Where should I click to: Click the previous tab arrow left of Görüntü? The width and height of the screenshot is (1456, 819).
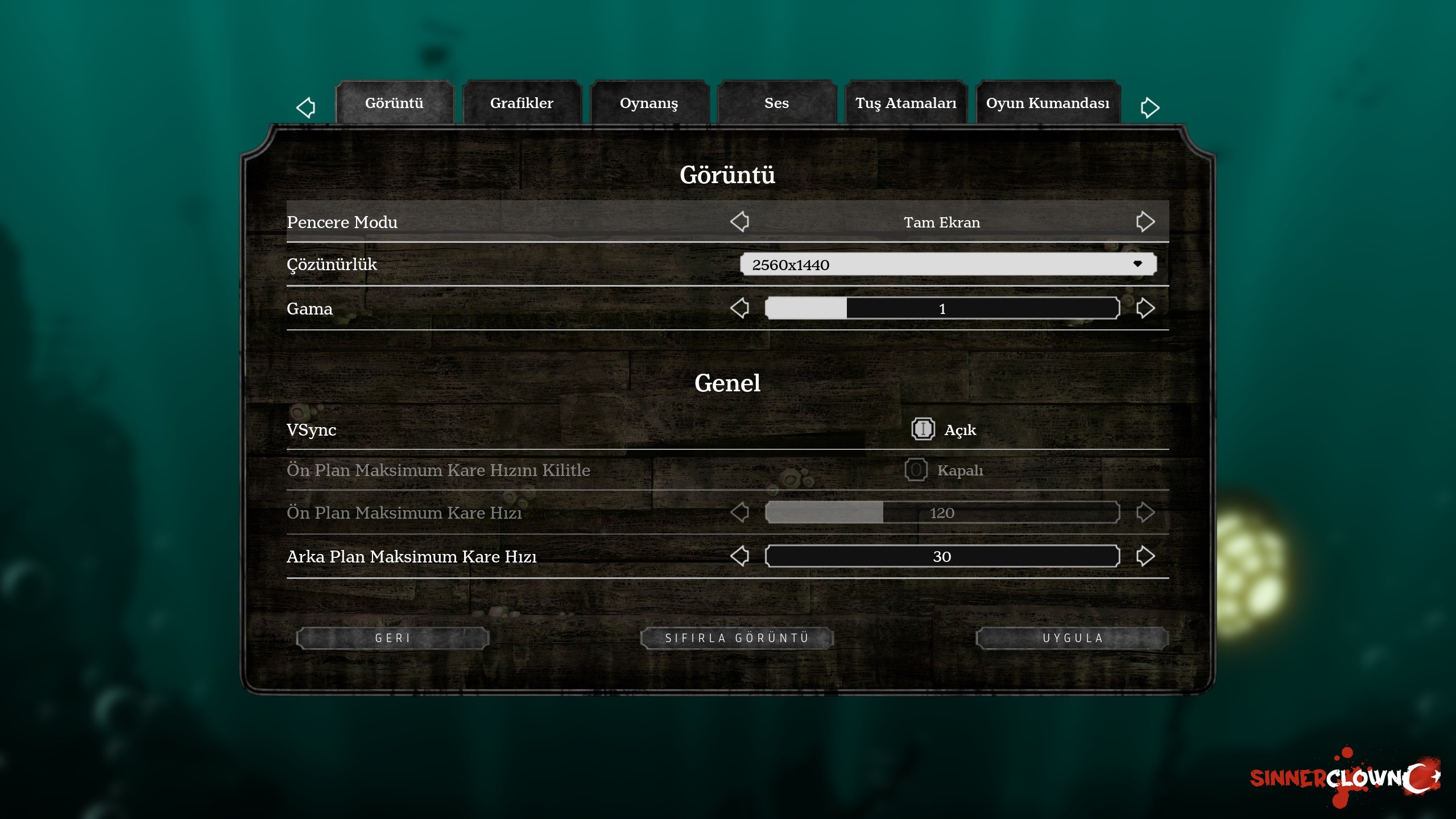(x=306, y=107)
